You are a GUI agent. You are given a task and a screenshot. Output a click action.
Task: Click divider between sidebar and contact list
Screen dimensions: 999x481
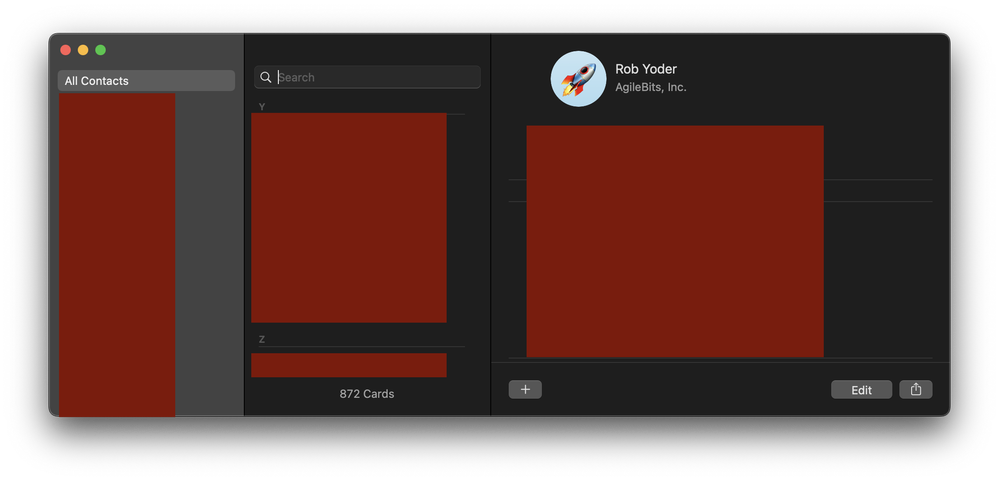coord(244,250)
